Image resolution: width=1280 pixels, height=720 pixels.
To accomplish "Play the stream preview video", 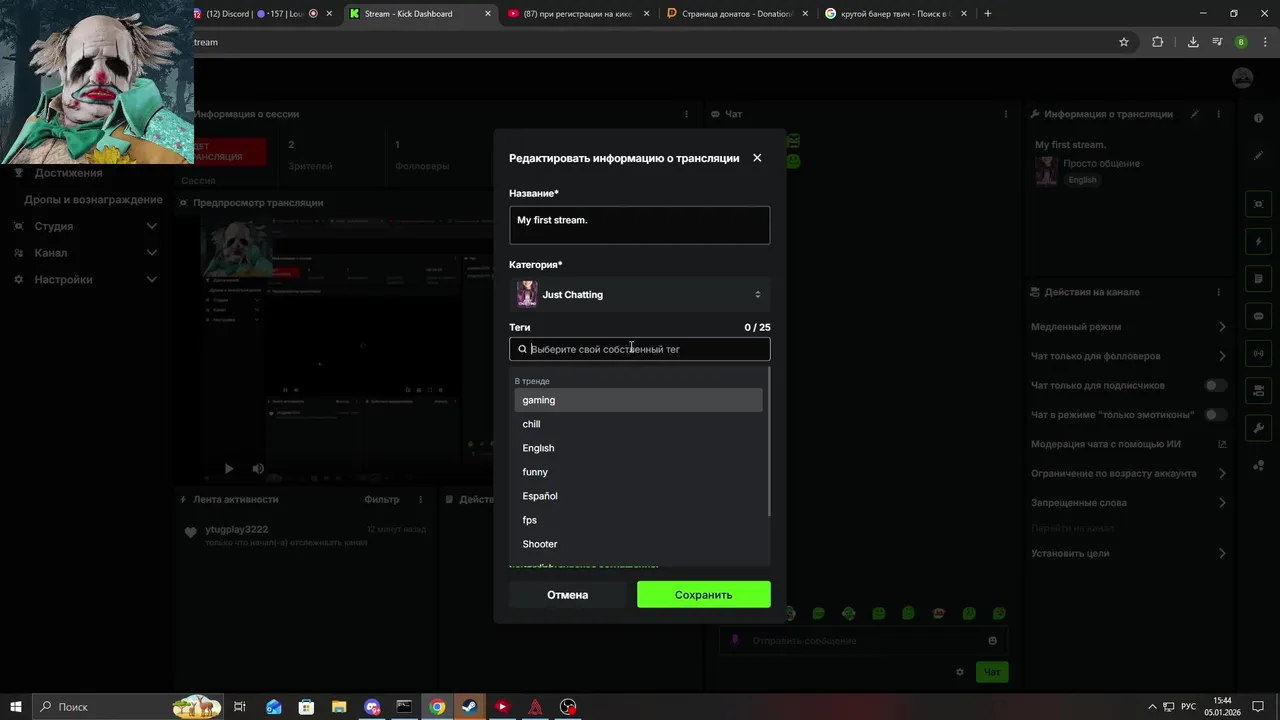I will (228, 468).
